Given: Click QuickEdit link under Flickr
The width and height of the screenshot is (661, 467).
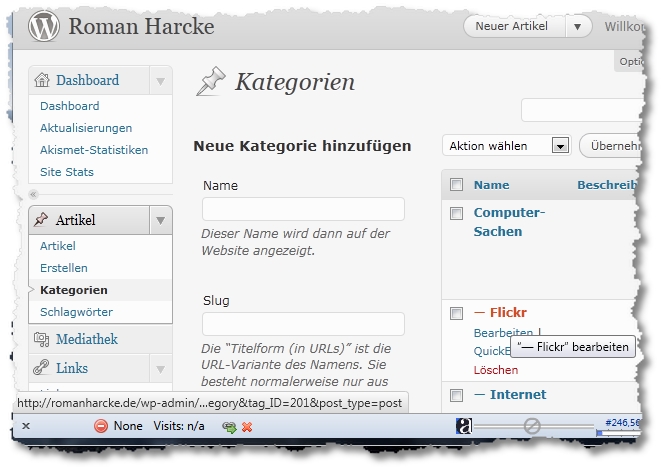Looking at the screenshot, I should point(492,351).
